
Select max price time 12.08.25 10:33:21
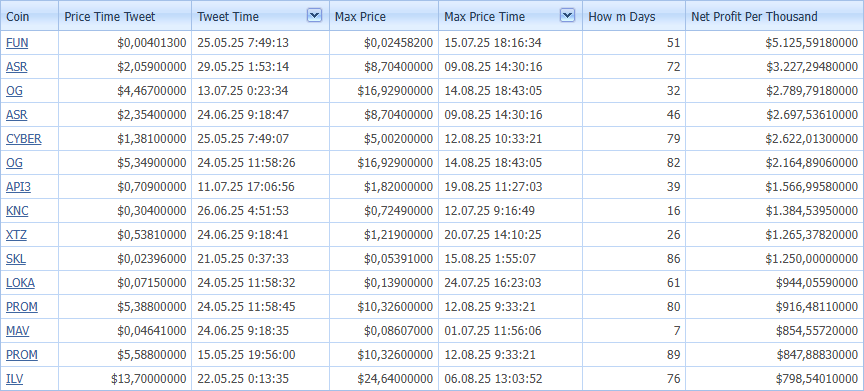511,139
